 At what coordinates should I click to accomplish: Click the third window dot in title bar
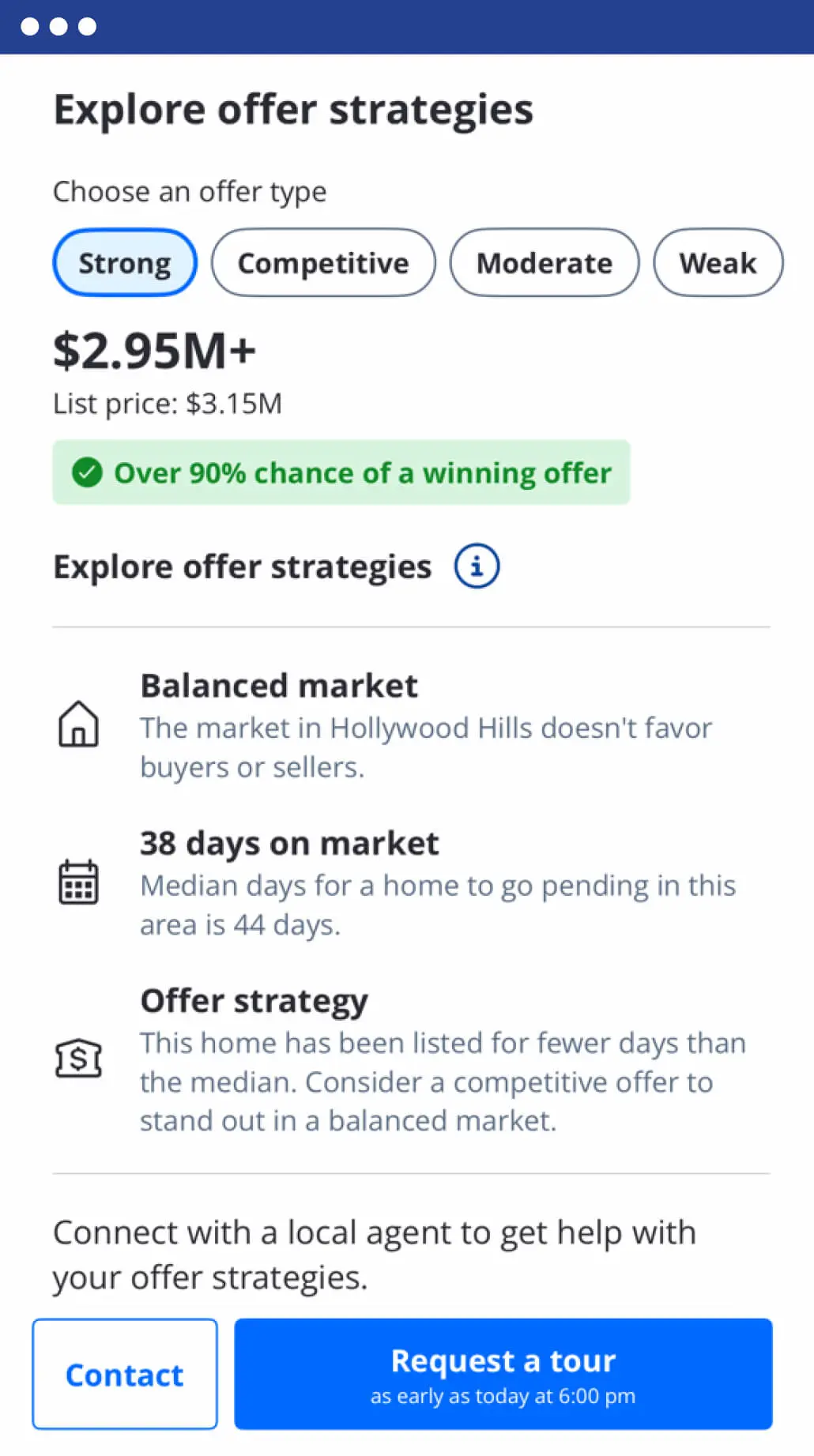point(88,27)
